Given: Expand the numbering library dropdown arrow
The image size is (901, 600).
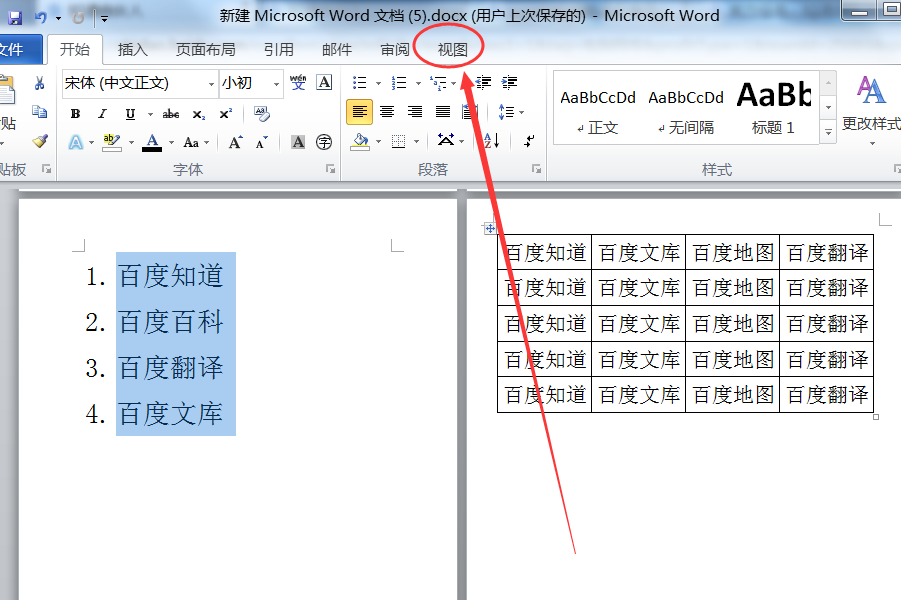Looking at the screenshot, I should tap(418, 83).
